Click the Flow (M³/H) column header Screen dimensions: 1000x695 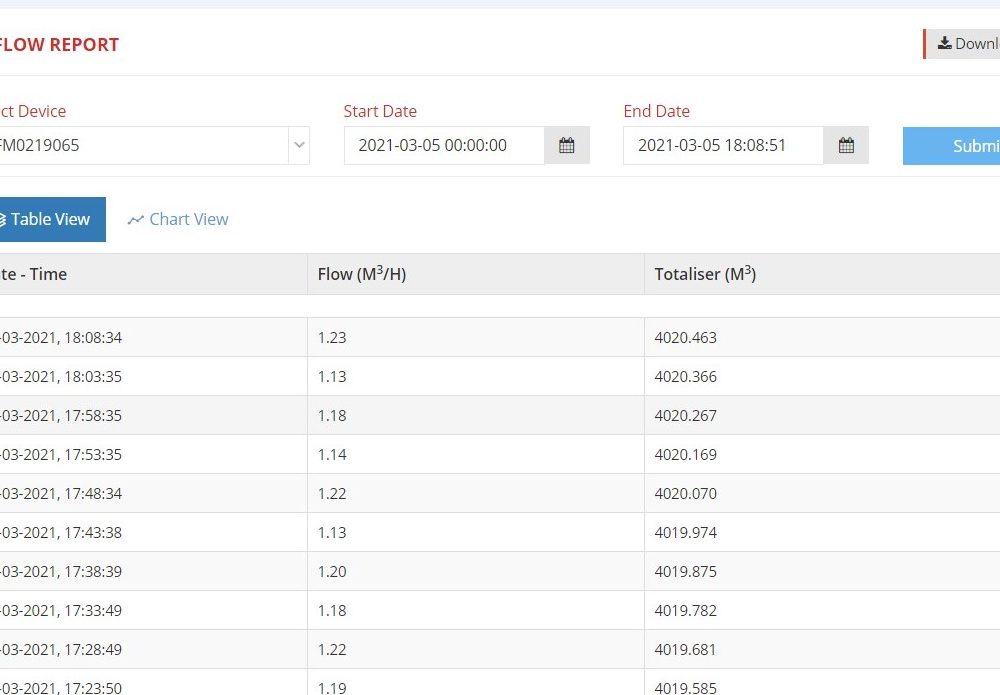360,273
